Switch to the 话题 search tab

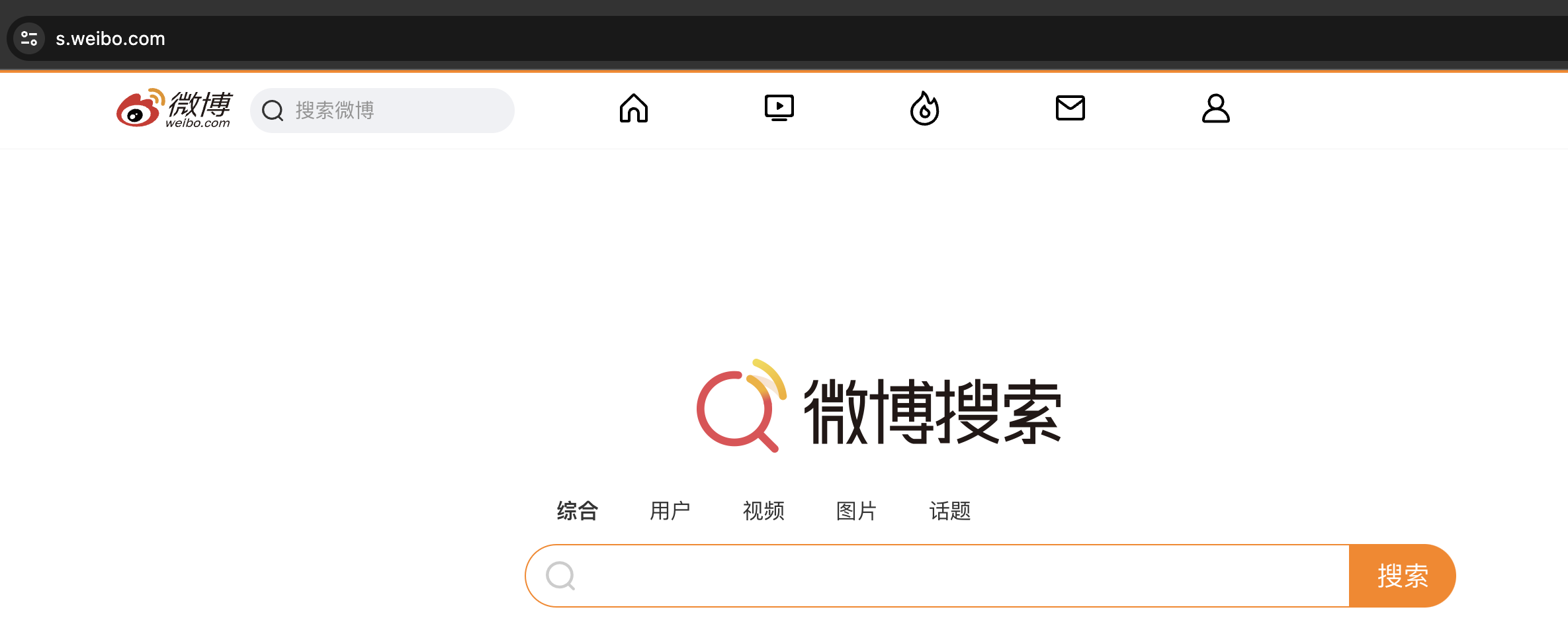tap(950, 511)
